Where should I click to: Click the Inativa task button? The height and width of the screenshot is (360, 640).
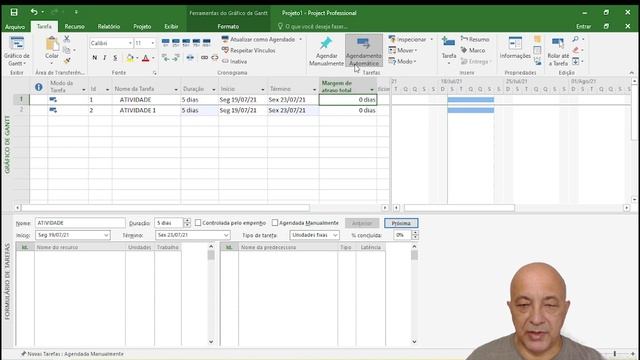pos(234,61)
